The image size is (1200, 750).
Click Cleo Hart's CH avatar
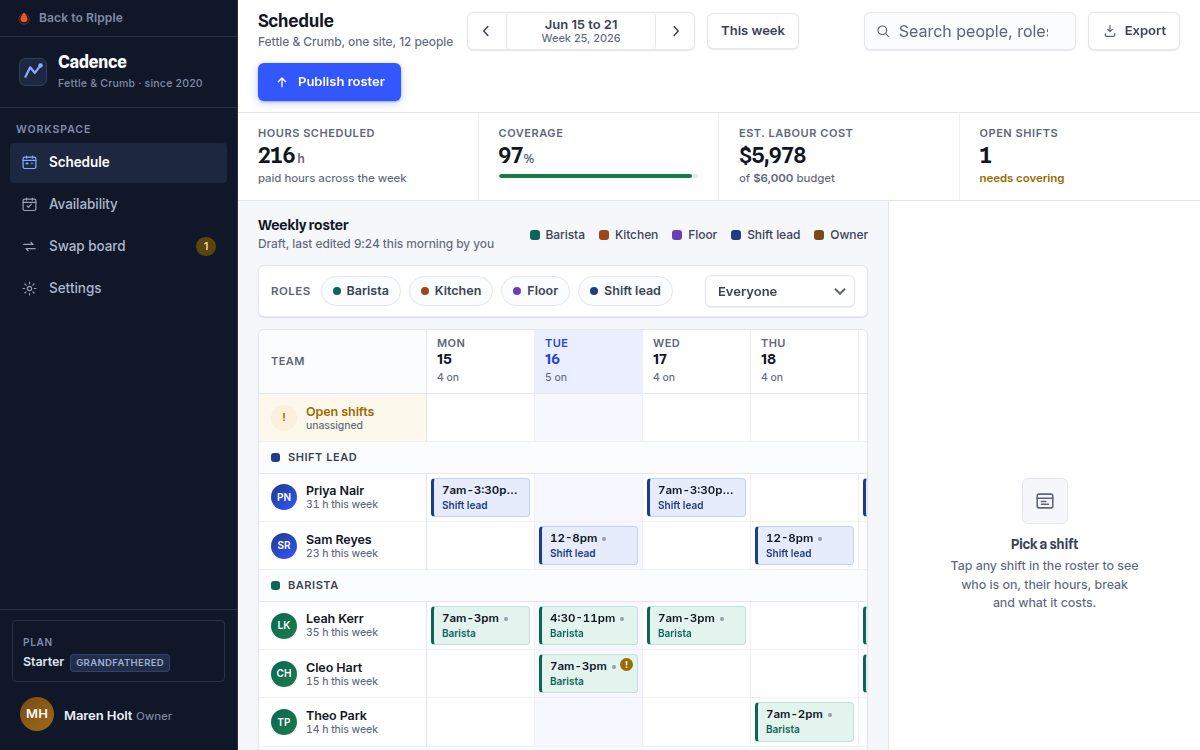[284, 673]
